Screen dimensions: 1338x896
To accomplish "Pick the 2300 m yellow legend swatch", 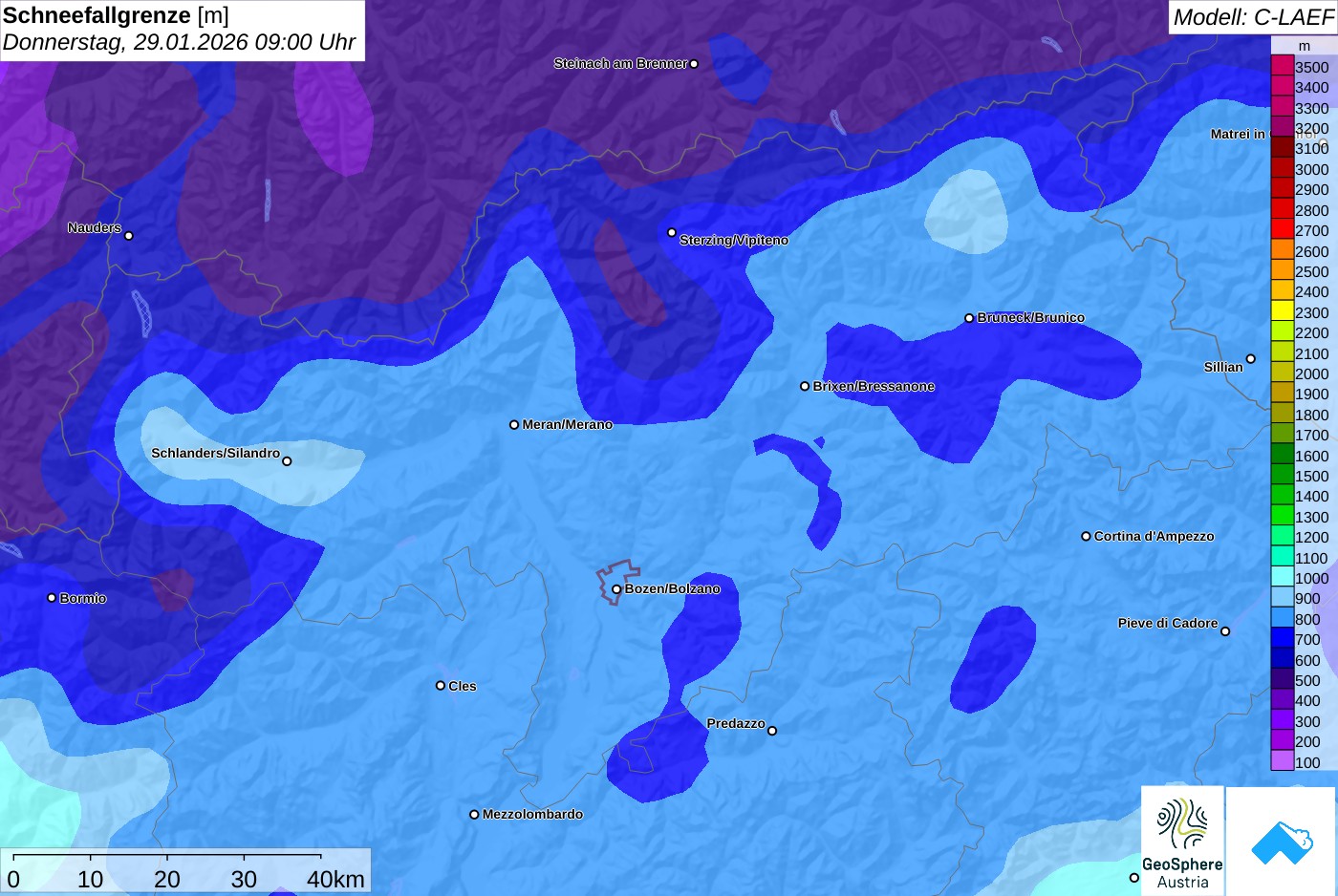I will click(x=1283, y=311).
